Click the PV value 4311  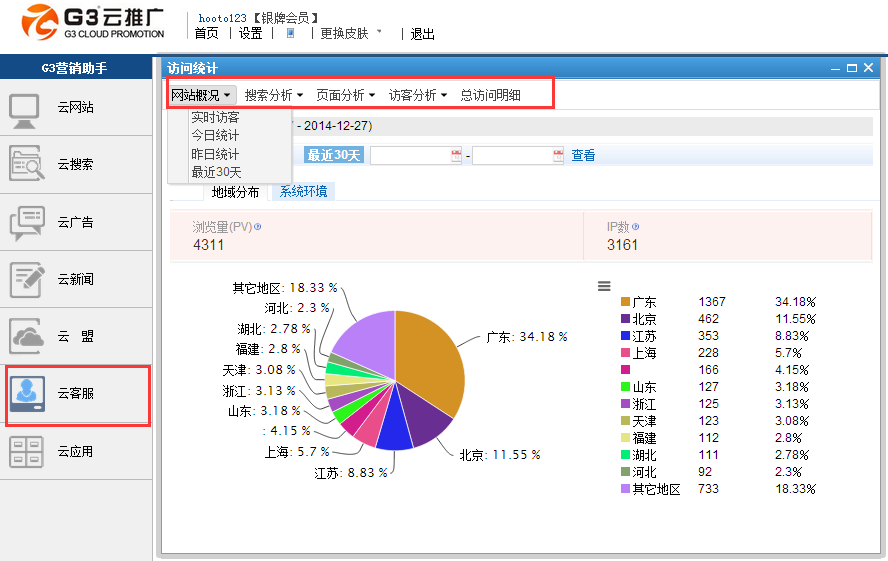click(208, 245)
